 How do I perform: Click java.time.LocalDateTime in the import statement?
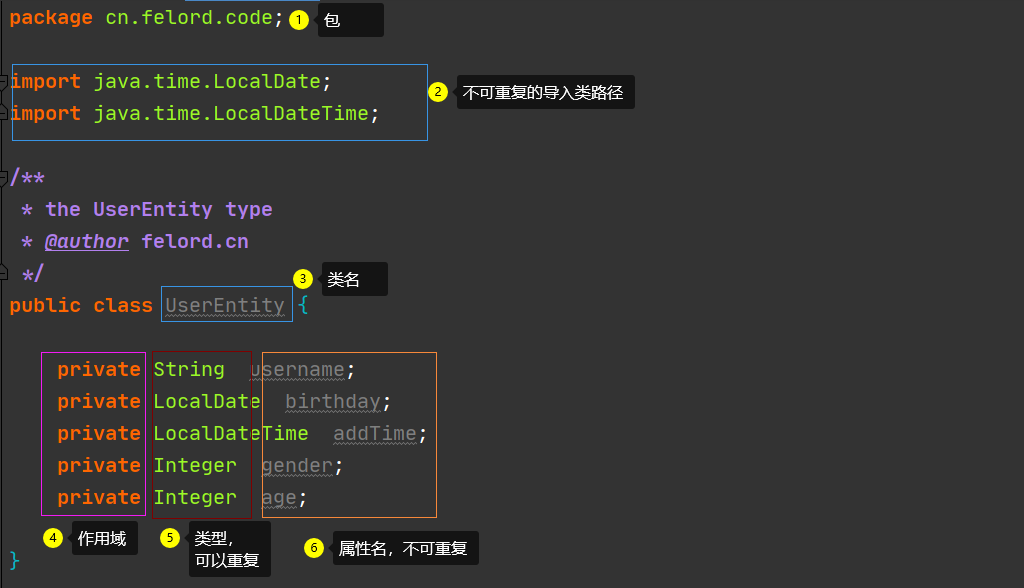pyautogui.click(x=230, y=114)
